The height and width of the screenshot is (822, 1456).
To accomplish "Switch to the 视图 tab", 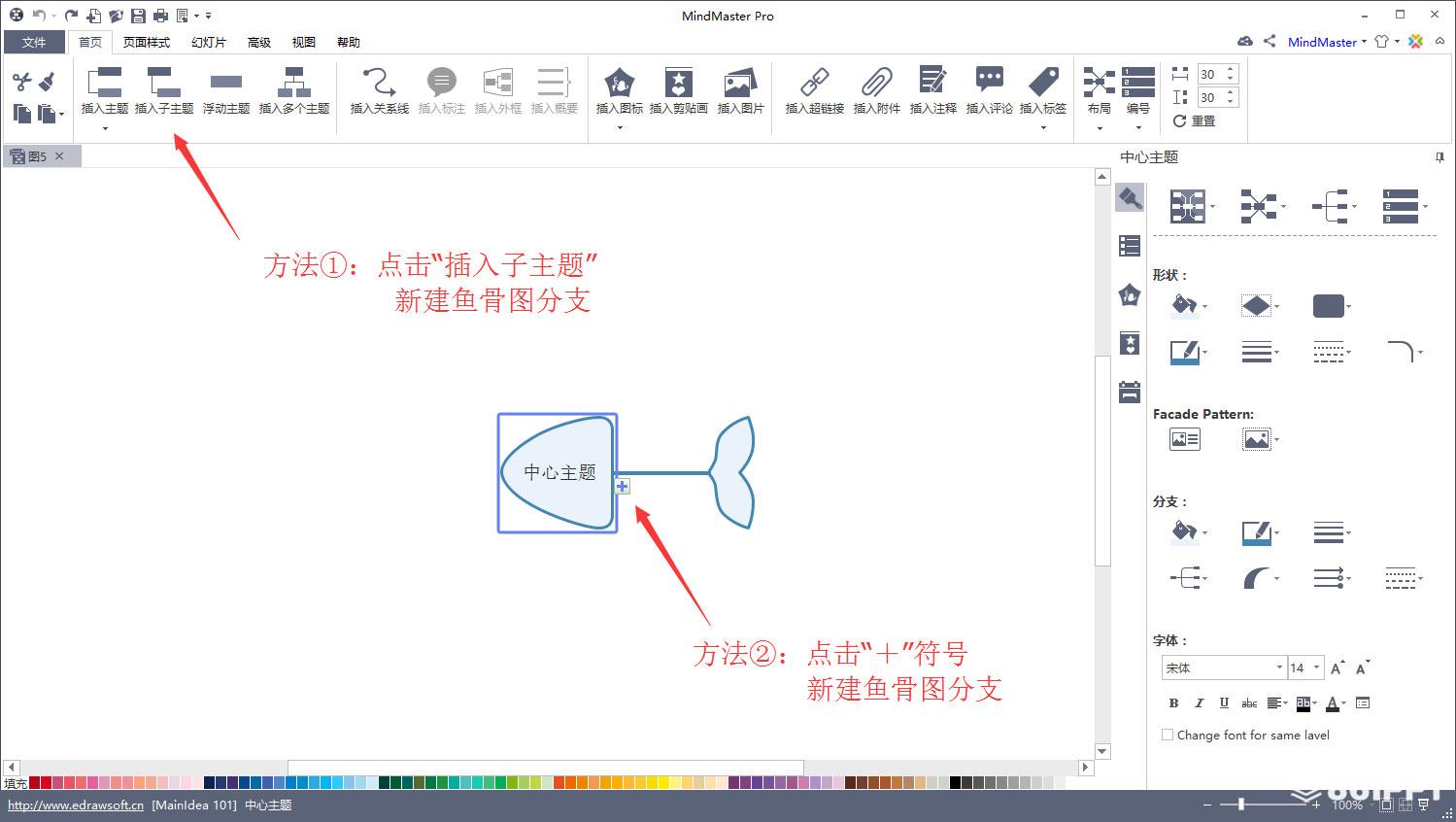I will tap(304, 42).
